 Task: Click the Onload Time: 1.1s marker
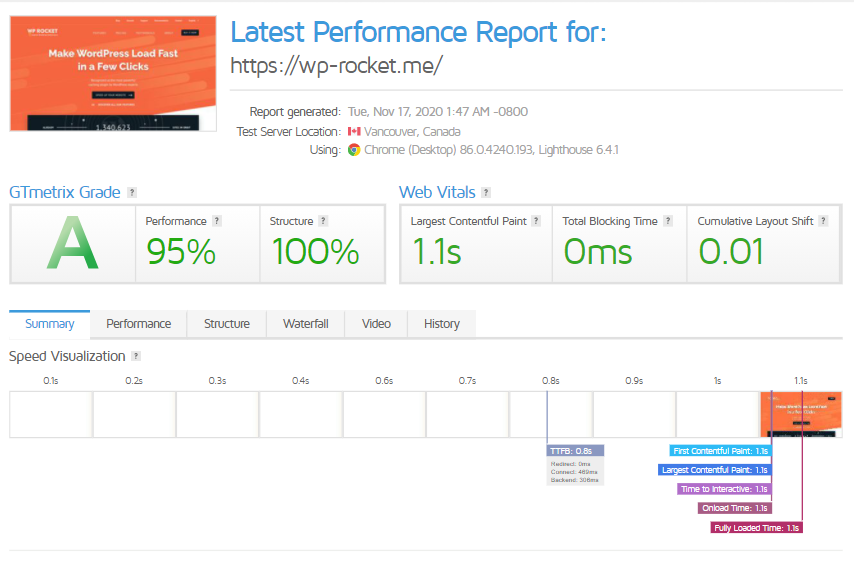tap(735, 508)
